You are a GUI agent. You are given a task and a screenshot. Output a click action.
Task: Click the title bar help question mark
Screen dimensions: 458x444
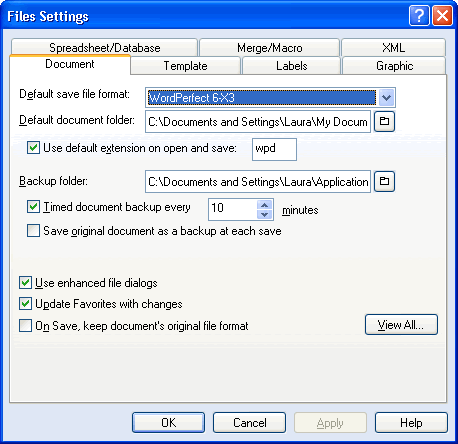pos(419,16)
